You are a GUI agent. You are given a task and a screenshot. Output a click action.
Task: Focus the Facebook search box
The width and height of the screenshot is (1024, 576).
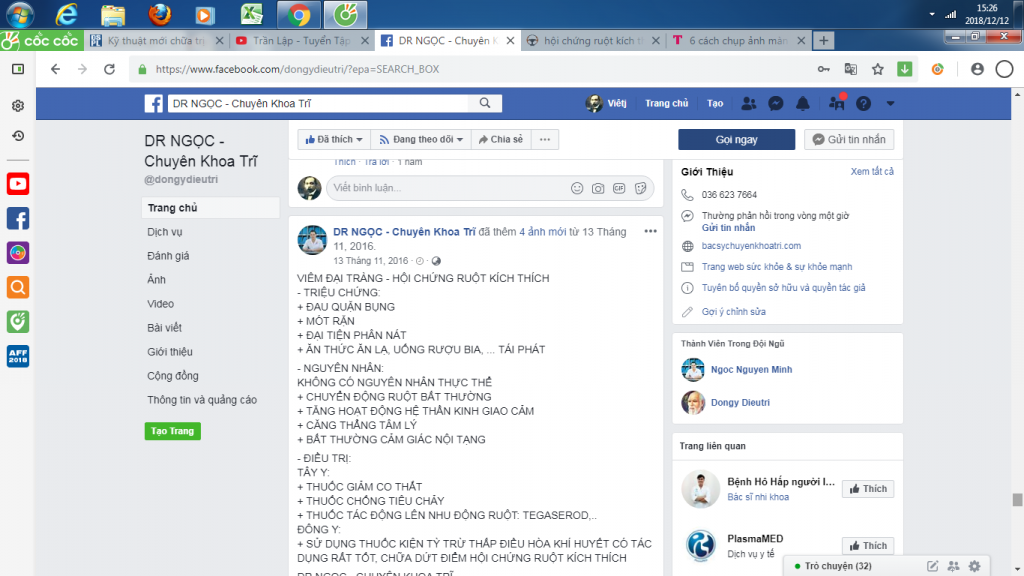click(319, 103)
